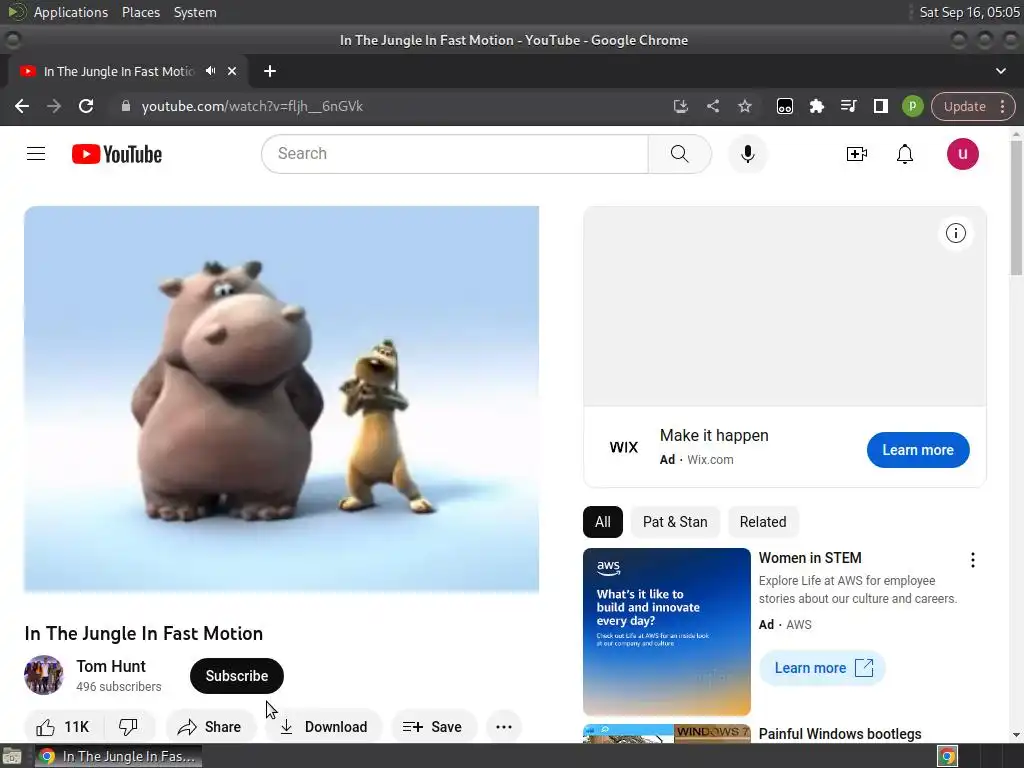Image resolution: width=1024 pixels, height=768 pixels.
Task: Click the show desktop icon in taskbar
Action: coord(12,756)
